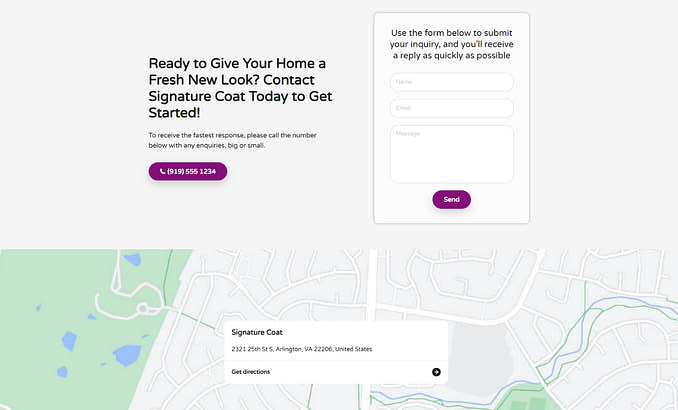Call the (919) 555 1234 number button

188,172
